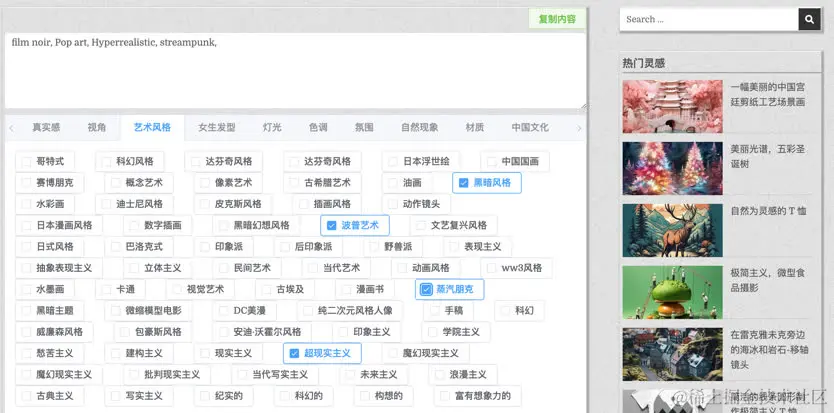Image resolution: width=834 pixels, height=413 pixels.
Task: Tick the 水彩画 checkbox
Action: point(26,204)
